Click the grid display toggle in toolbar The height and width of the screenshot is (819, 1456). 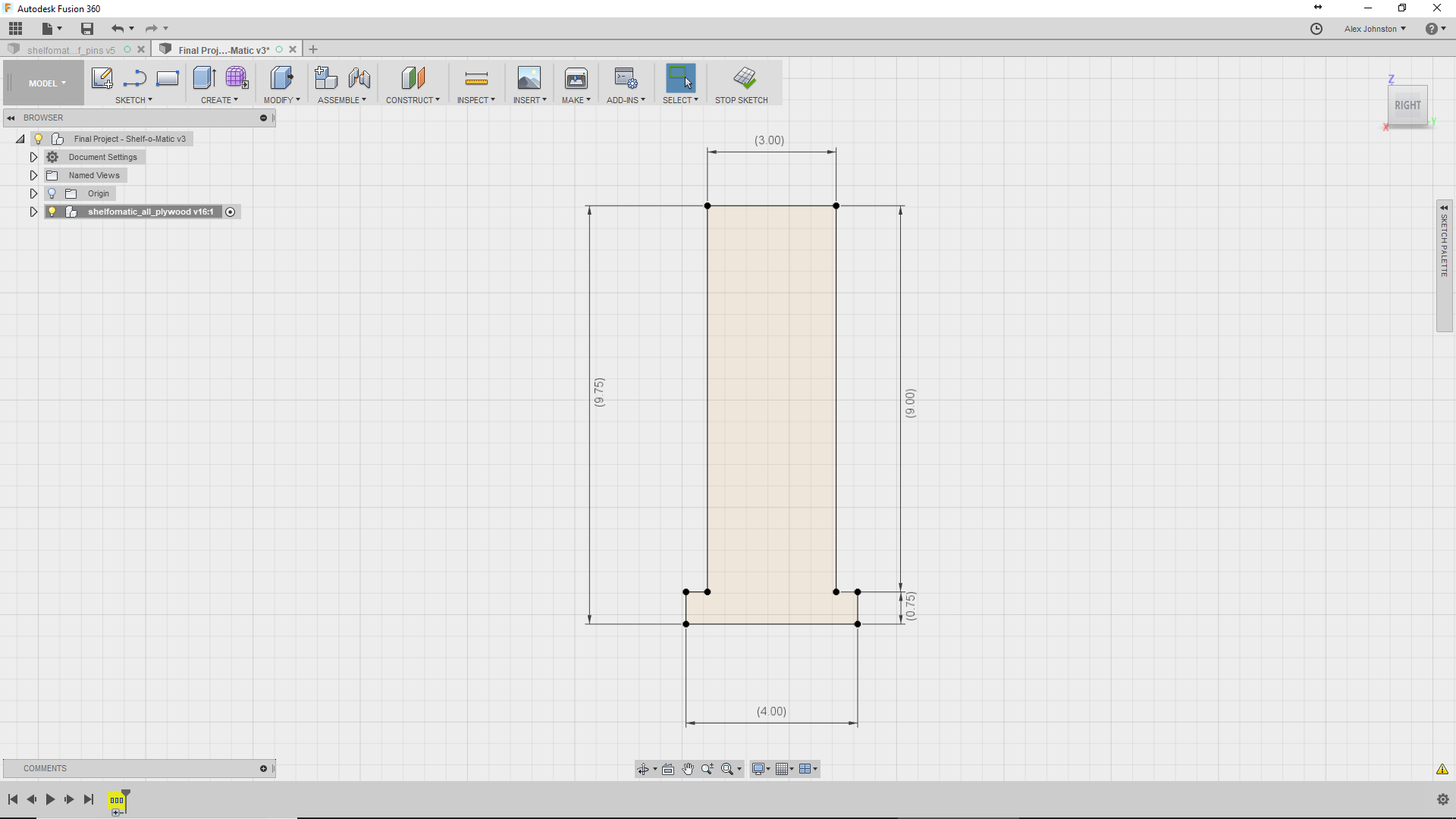tap(782, 768)
